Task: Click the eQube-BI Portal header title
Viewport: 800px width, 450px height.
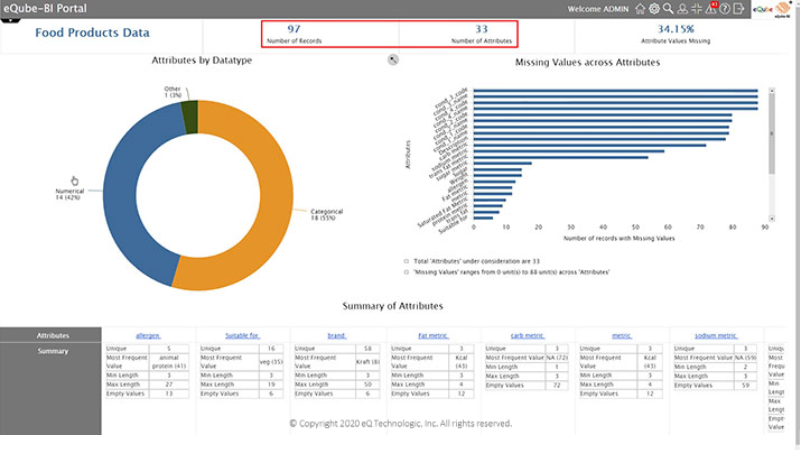Action: (45, 8)
